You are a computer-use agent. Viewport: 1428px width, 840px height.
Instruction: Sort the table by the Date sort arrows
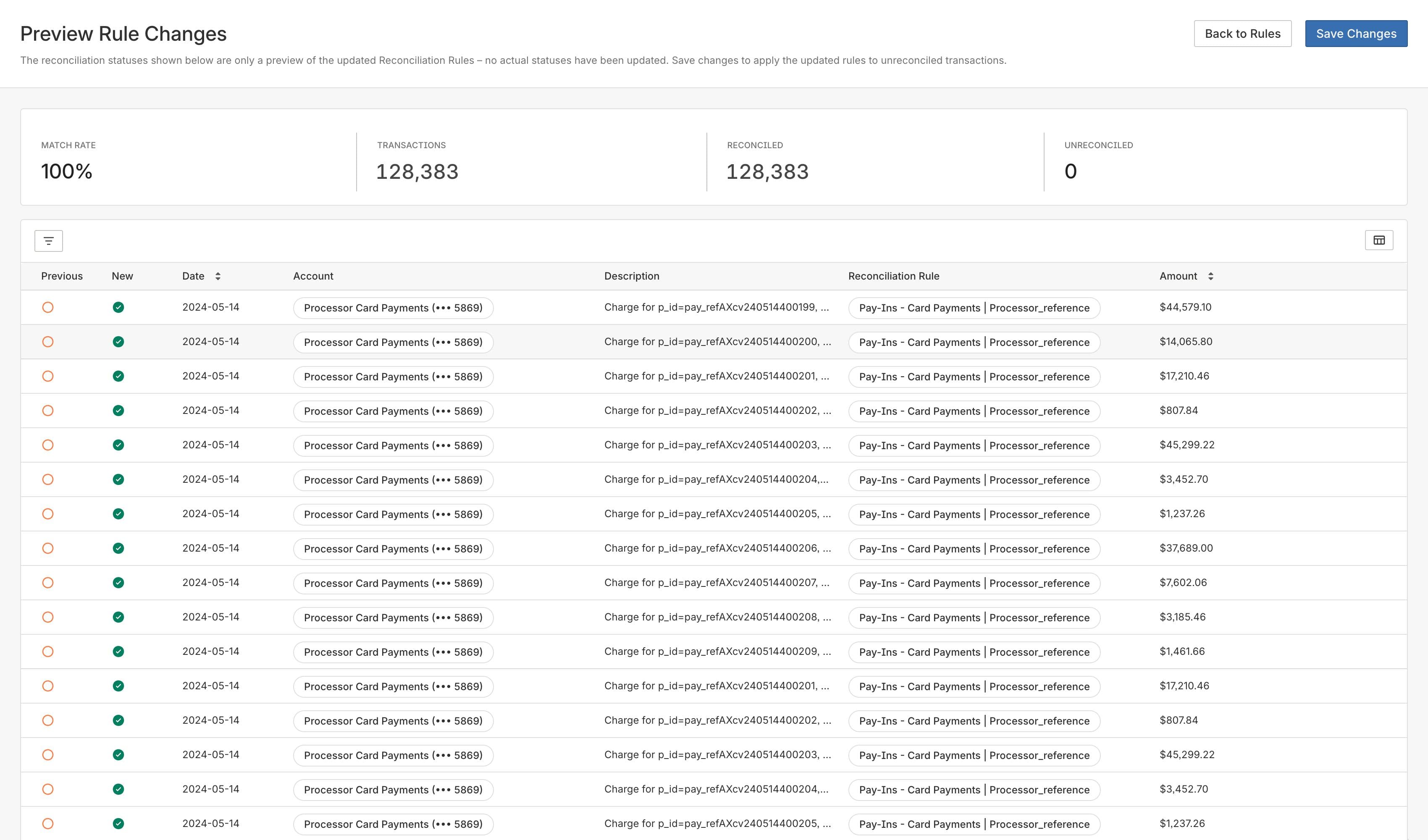pyautogui.click(x=218, y=276)
